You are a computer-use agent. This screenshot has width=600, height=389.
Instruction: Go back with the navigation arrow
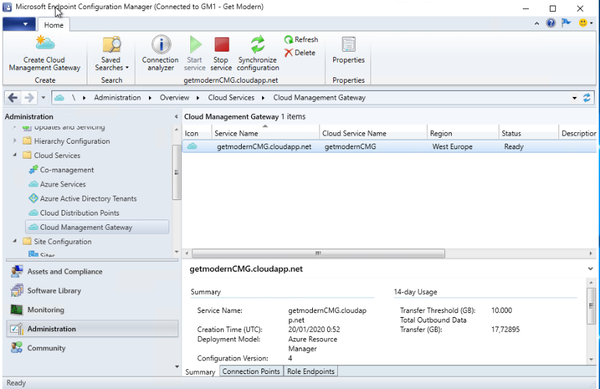click(x=13, y=98)
